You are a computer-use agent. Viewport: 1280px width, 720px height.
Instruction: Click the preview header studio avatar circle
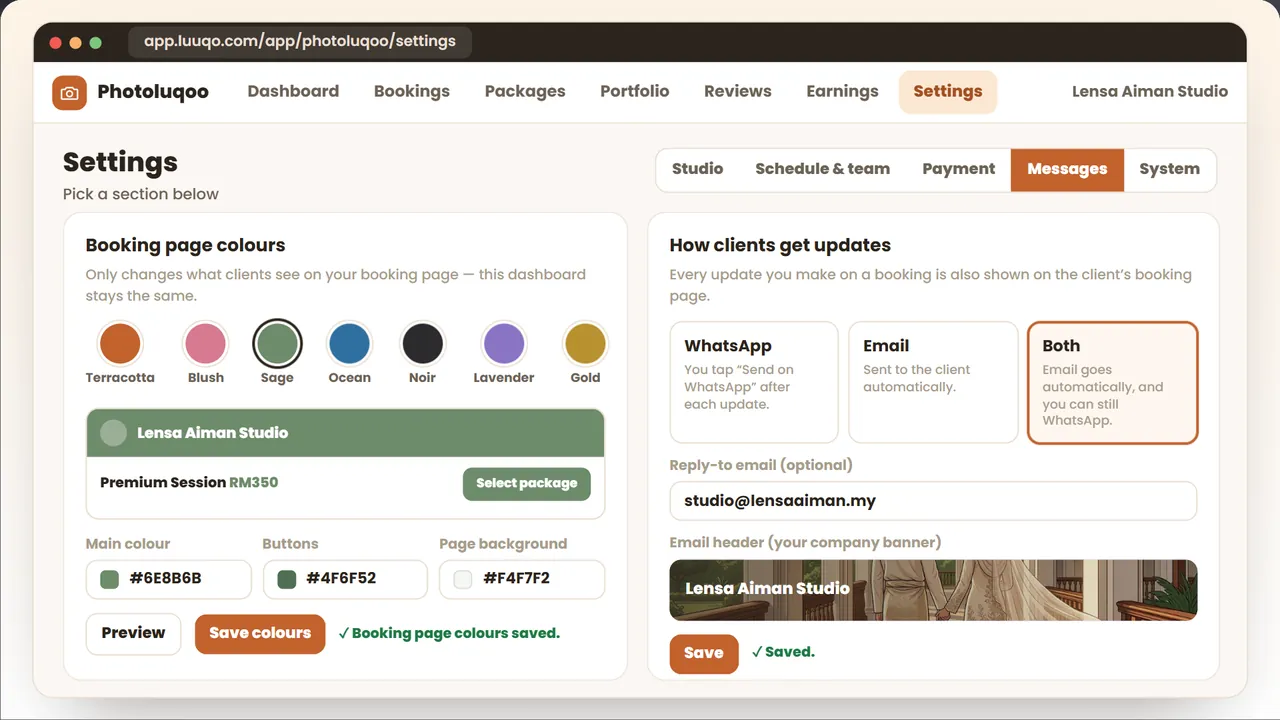pyautogui.click(x=114, y=433)
